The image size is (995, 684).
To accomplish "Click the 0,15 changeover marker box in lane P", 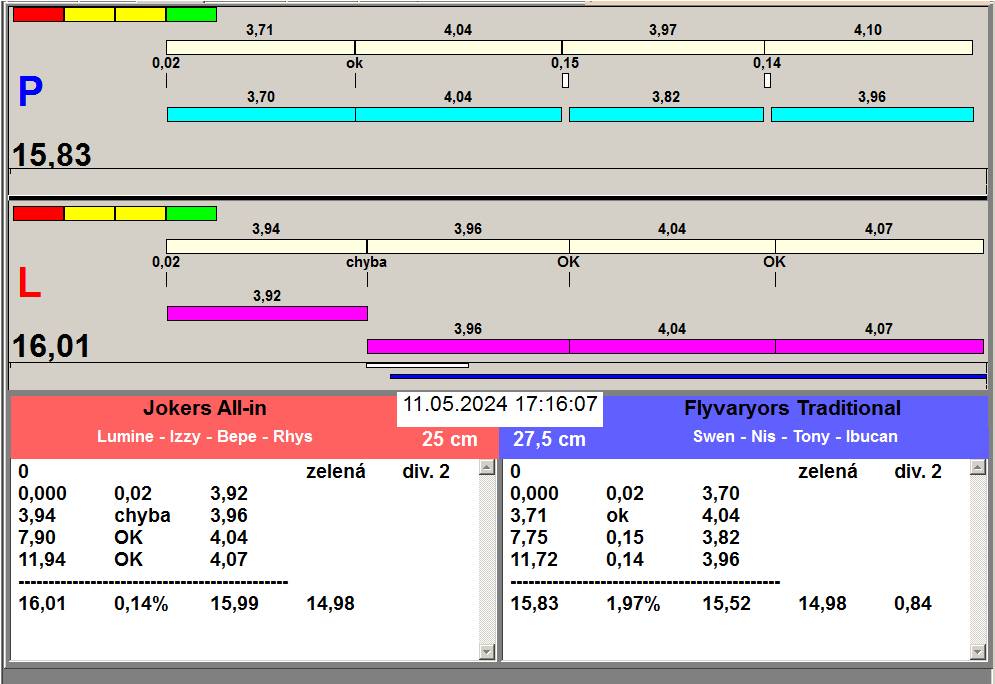I will (565, 81).
